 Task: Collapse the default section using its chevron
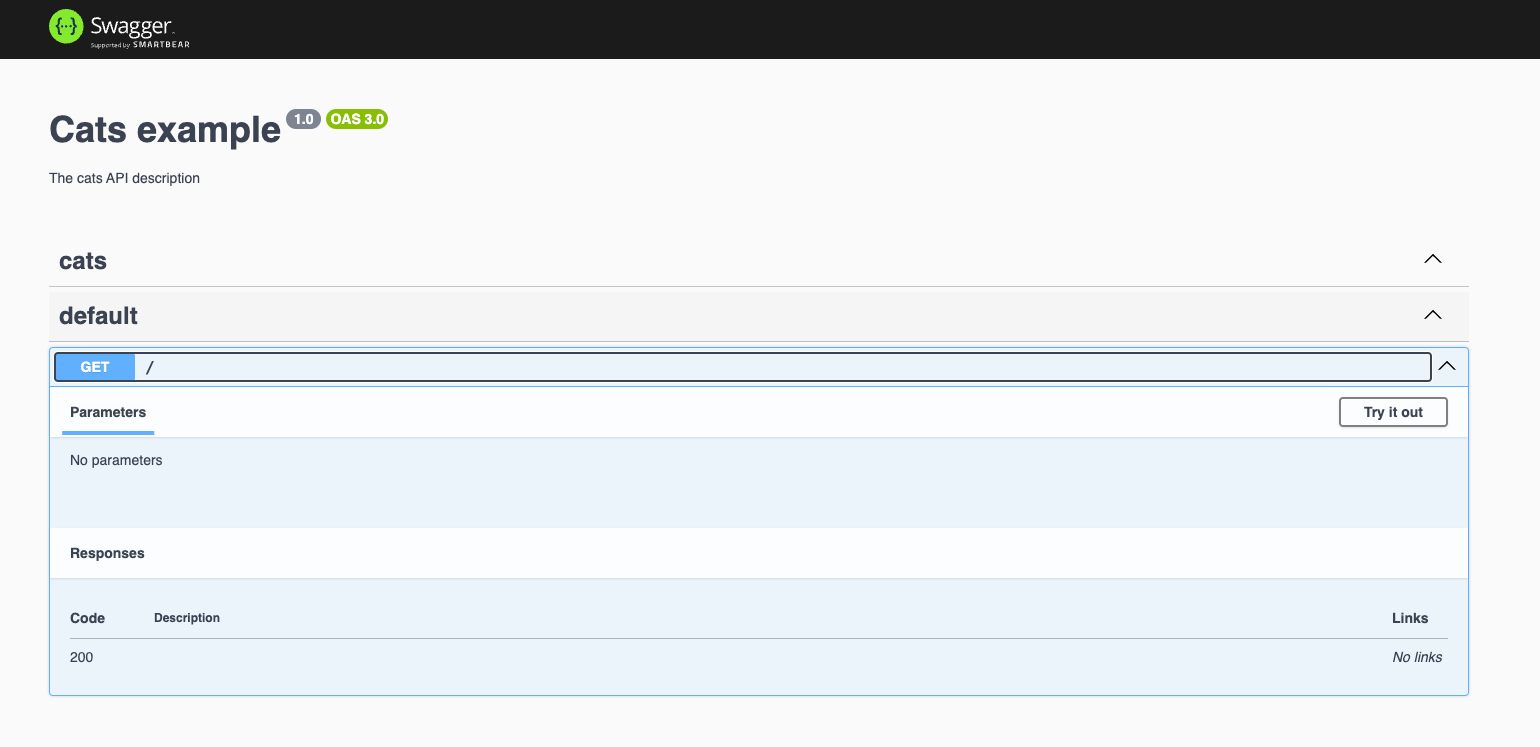click(1433, 315)
